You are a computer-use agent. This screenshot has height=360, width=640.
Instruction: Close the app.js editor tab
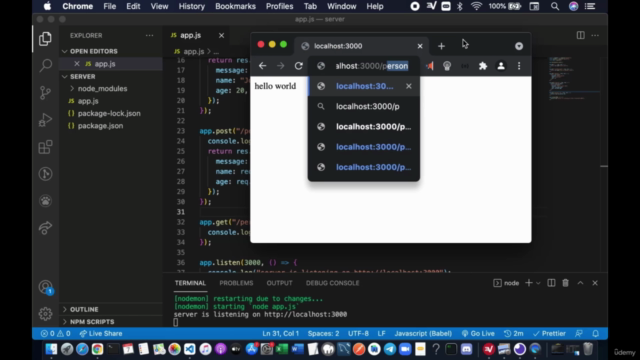pos(221,36)
